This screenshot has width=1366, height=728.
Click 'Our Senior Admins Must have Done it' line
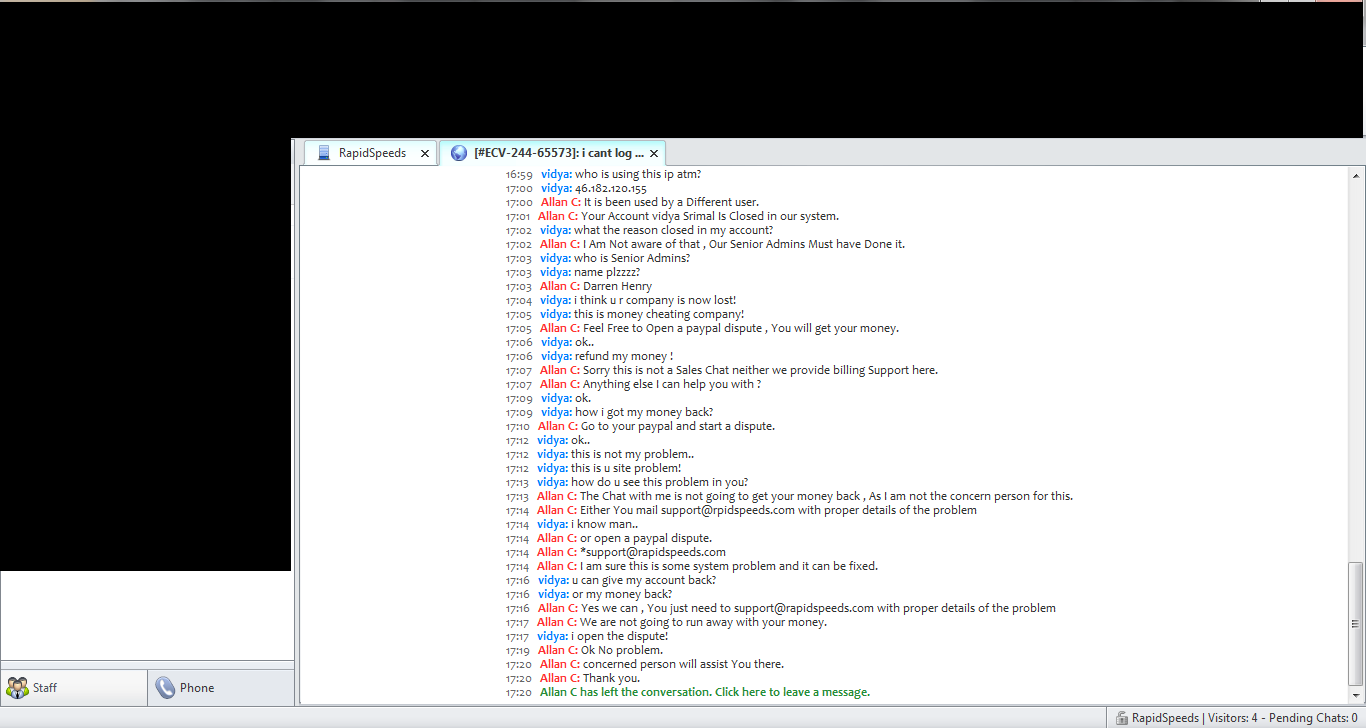click(x=744, y=244)
